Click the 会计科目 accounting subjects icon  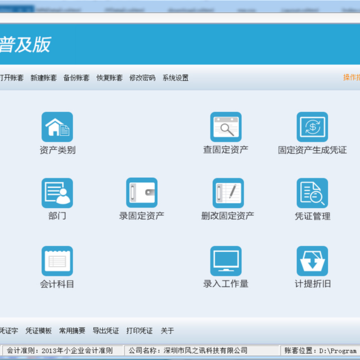(x=57, y=261)
